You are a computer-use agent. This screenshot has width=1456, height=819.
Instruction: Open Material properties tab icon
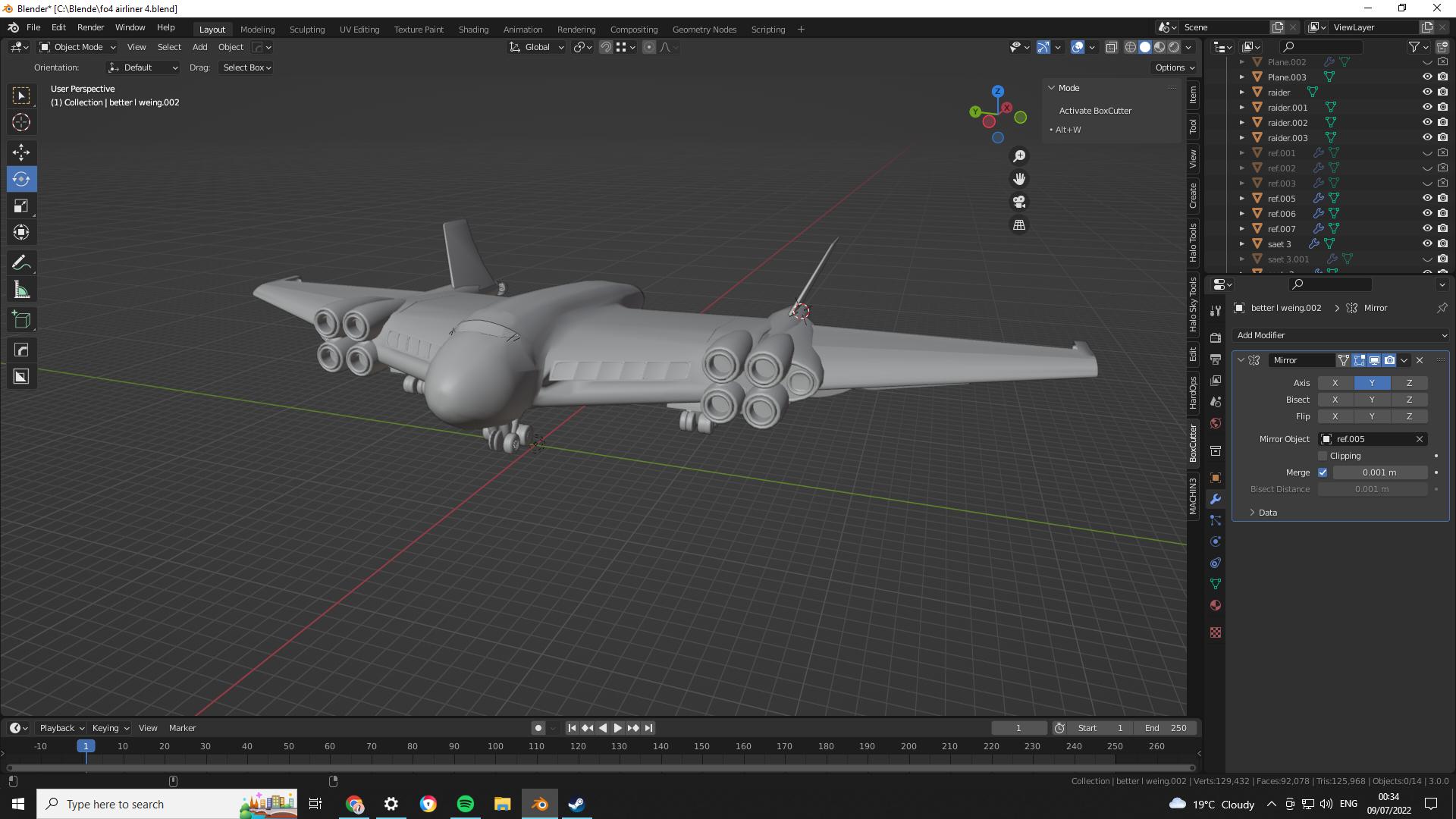click(x=1216, y=605)
